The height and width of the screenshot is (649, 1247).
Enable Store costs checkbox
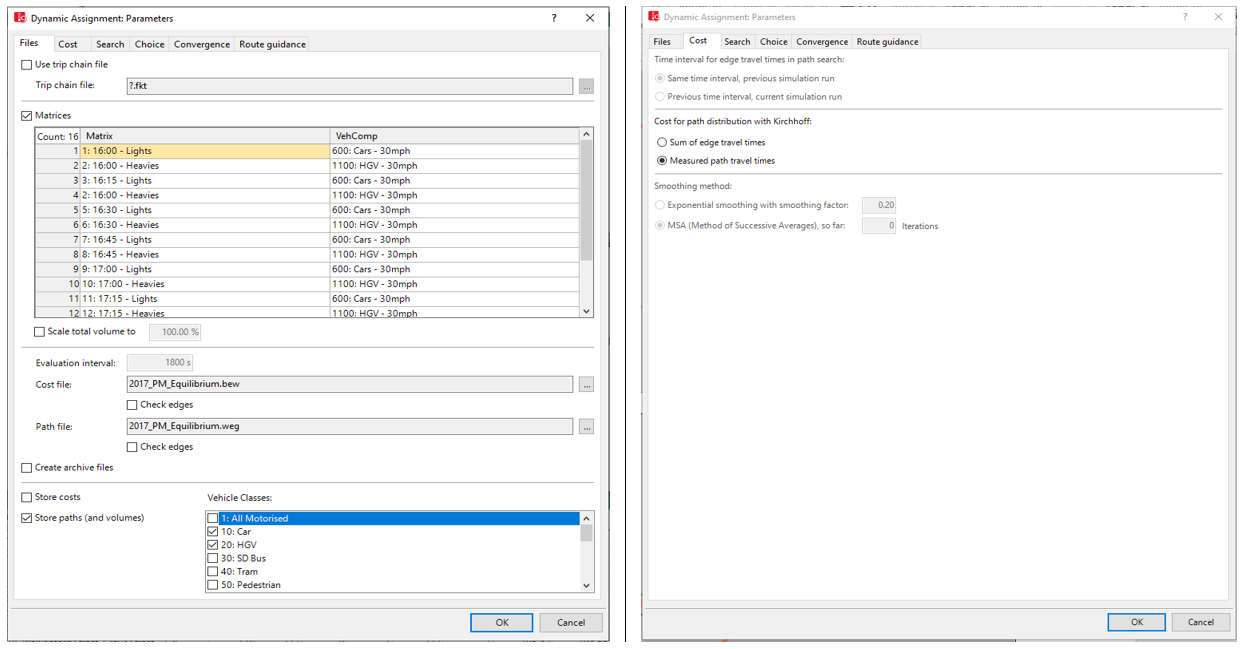pyautogui.click(x=27, y=497)
